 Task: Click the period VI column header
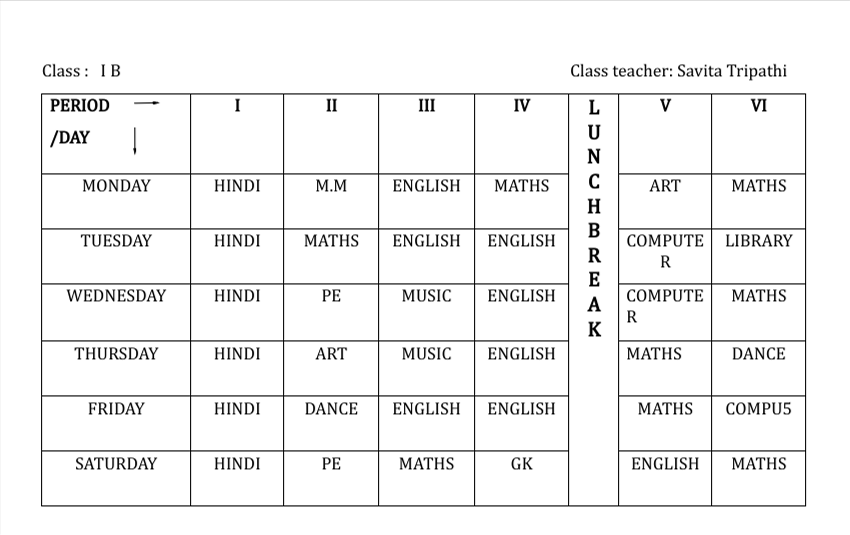coord(758,105)
